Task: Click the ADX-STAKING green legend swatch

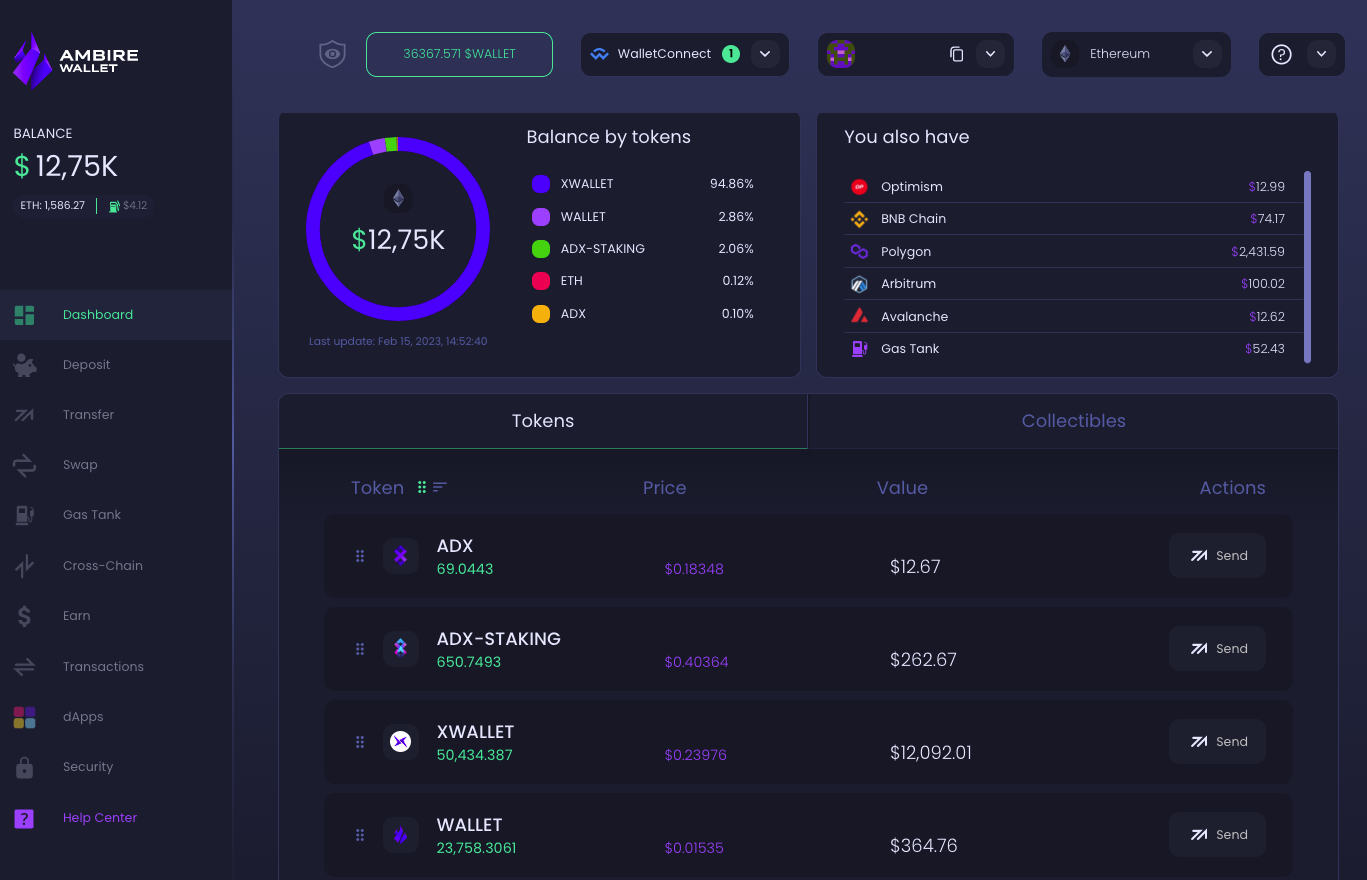Action: [541, 249]
